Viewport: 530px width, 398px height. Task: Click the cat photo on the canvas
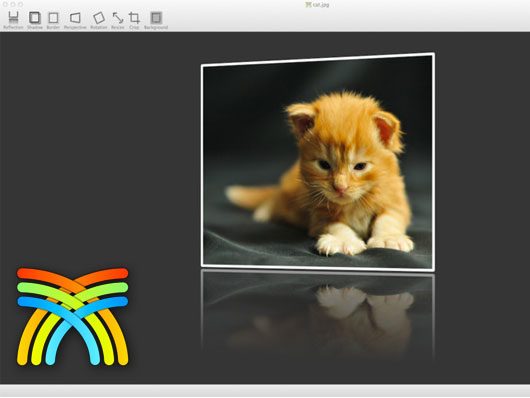(x=317, y=162)
